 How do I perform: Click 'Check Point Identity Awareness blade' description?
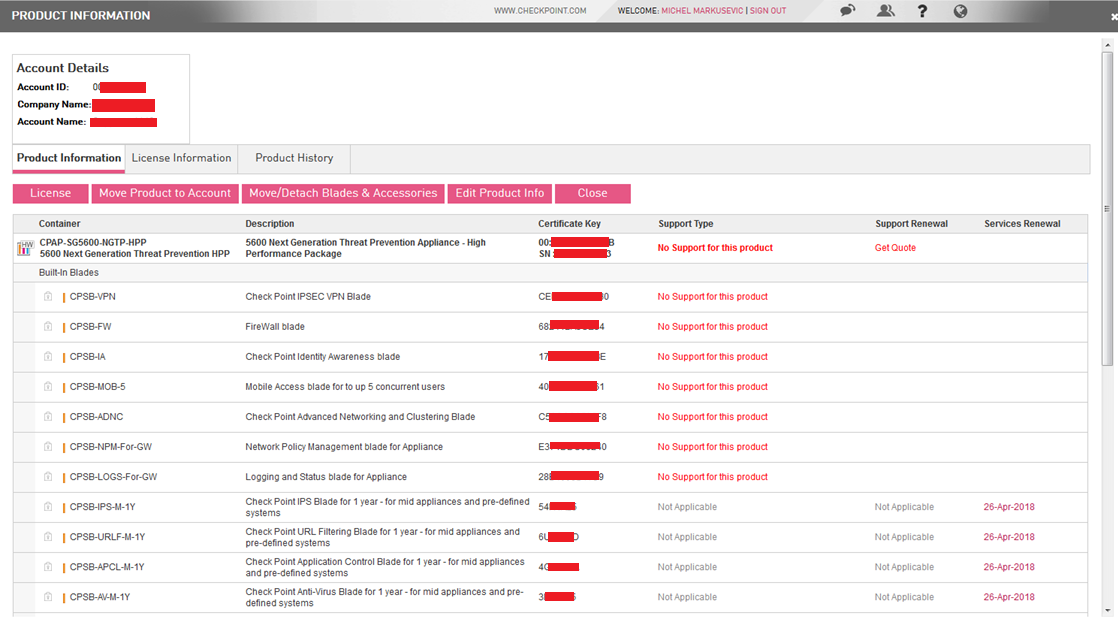pyautogui.click(x=323, y=356)
